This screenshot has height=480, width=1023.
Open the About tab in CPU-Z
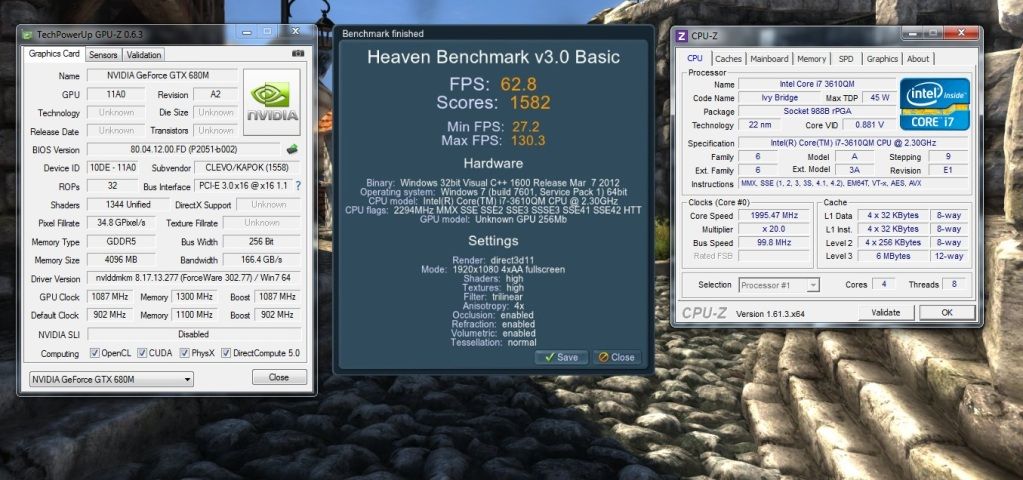(918, 59)
